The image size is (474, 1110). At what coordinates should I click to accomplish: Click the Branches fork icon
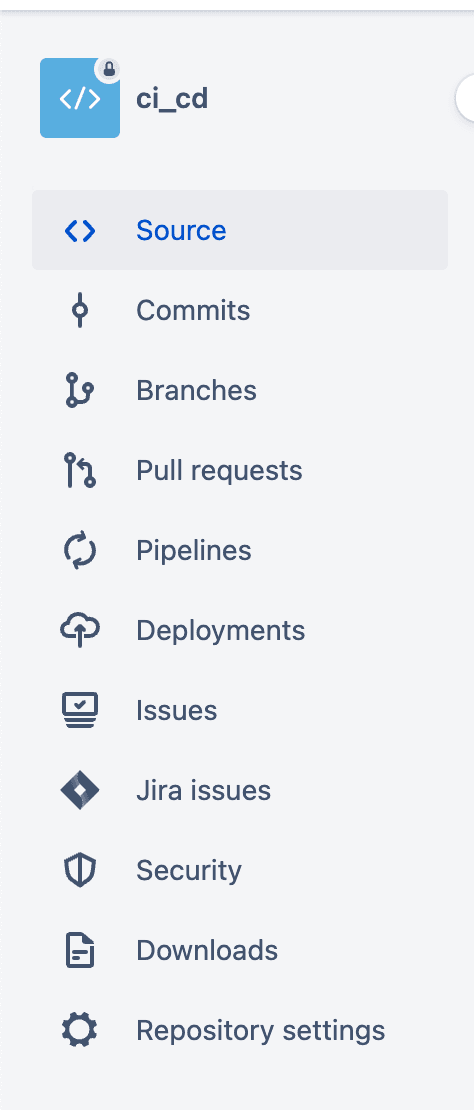[80, 390]
